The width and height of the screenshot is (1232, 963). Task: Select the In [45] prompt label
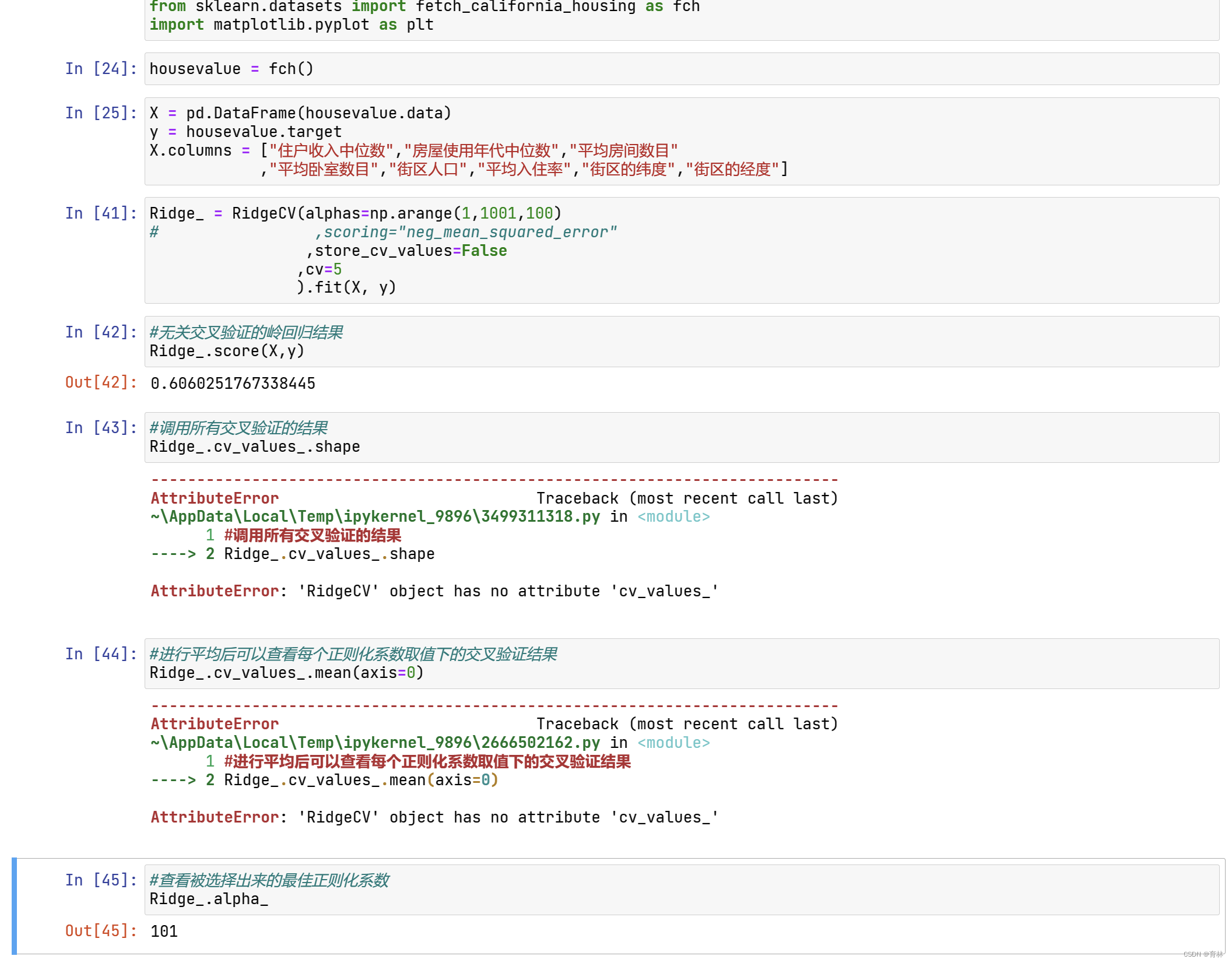tap(101, 880)
